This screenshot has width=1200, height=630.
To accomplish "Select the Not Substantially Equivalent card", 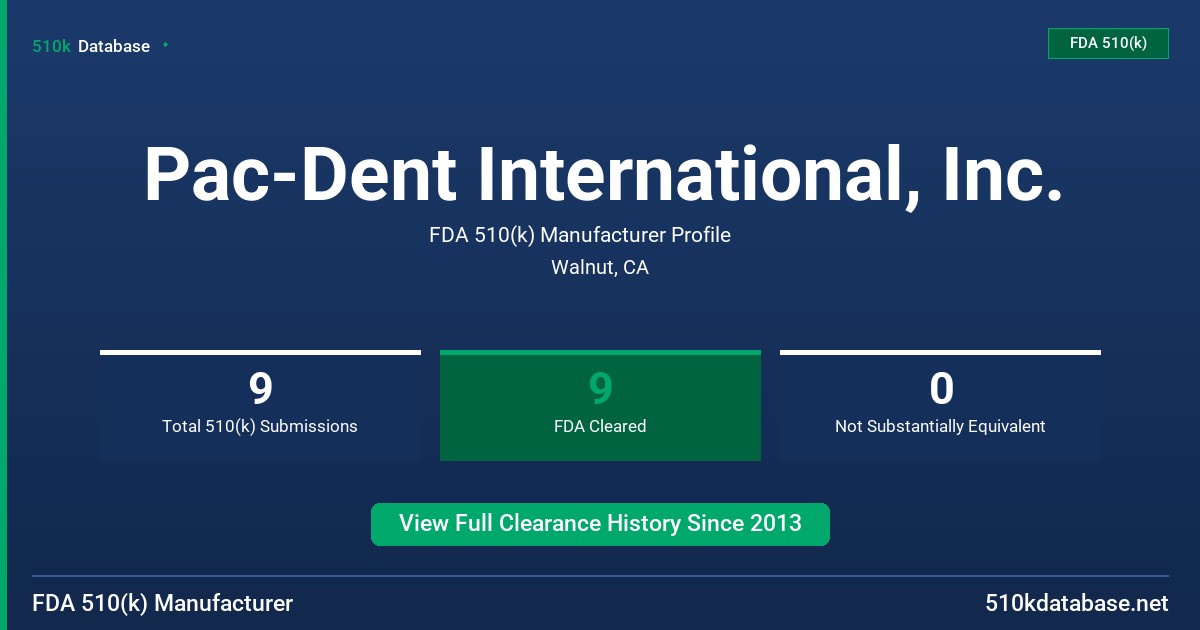I will [x=940, y=405].
